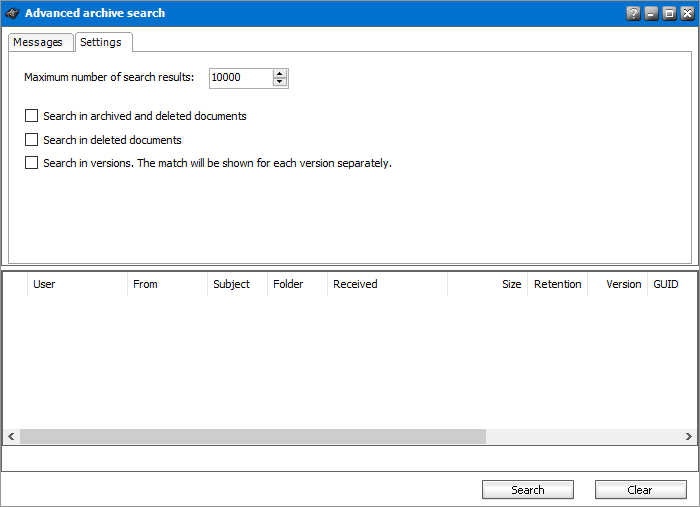This screenshot has height=507, width=700.
Task: Click the maximum search results input field
Action: (240, 78)
